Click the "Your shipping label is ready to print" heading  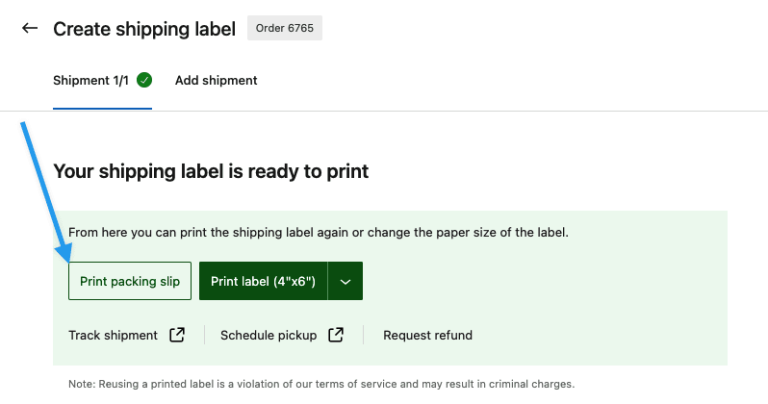pyautogui.click(x=211, y=171)
